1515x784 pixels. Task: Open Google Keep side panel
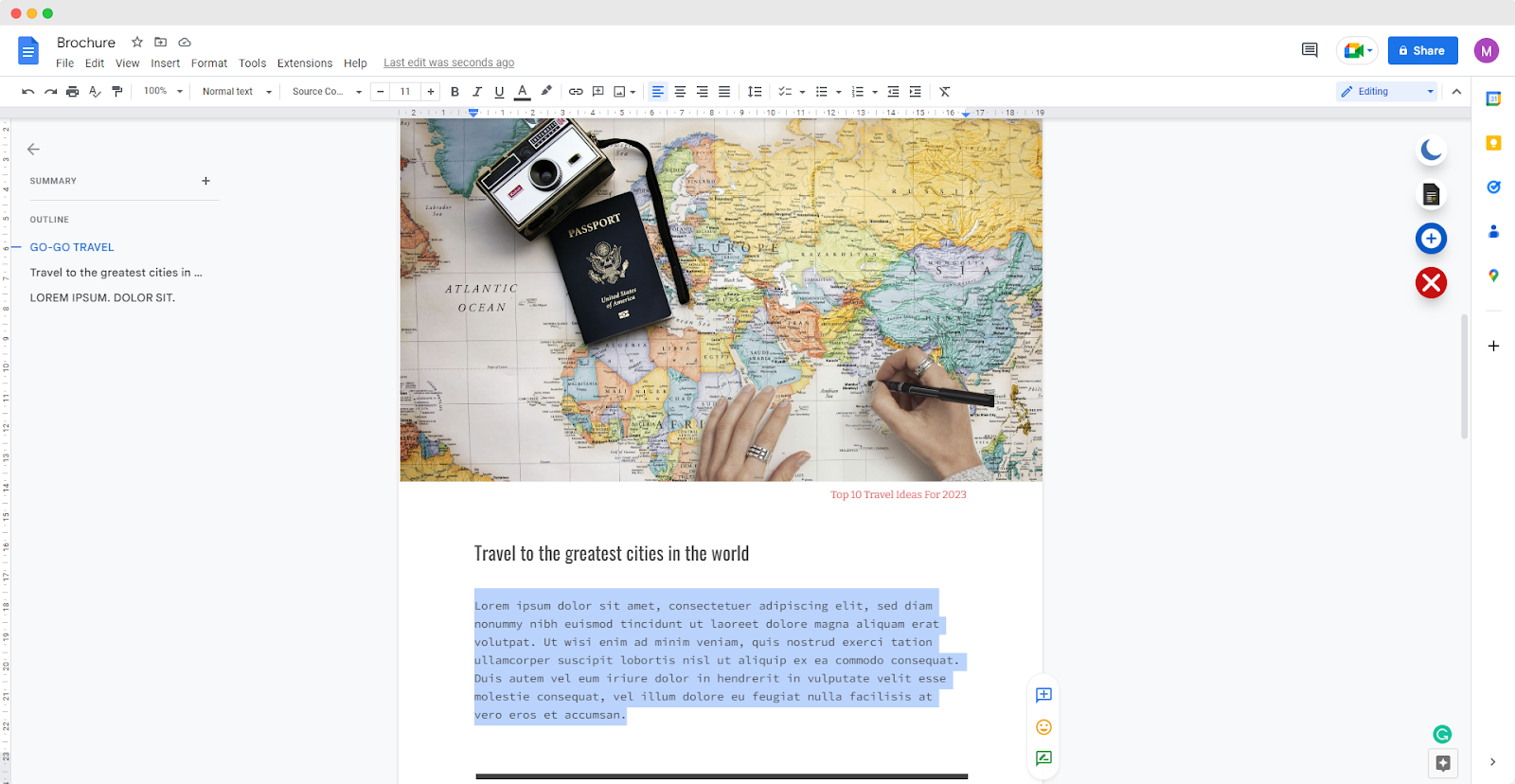pyautogui.click(x=1493, y=143)
